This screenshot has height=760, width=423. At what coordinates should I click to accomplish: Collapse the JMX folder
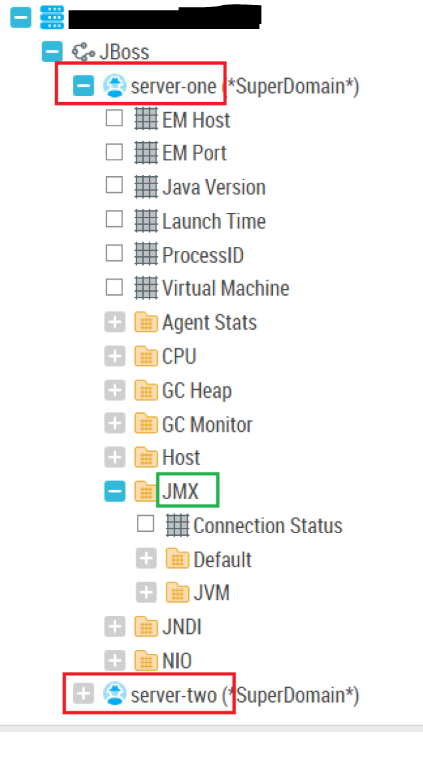click(x=115, y=491)
